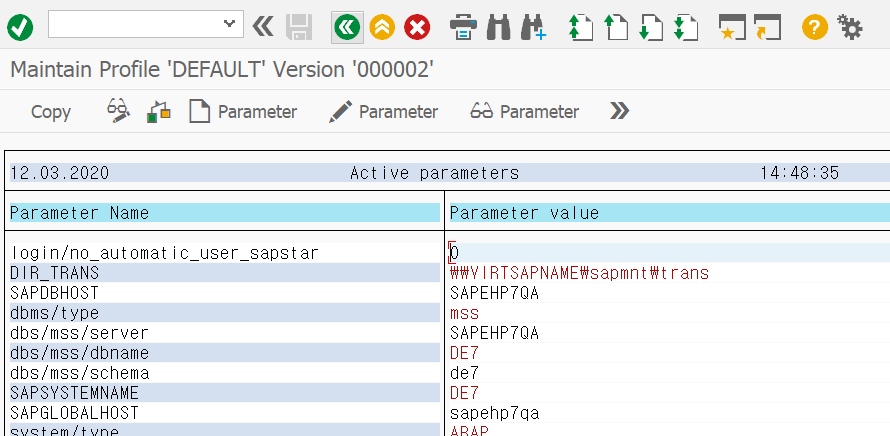Collapse the command field with double chevron

click(263, 26)
